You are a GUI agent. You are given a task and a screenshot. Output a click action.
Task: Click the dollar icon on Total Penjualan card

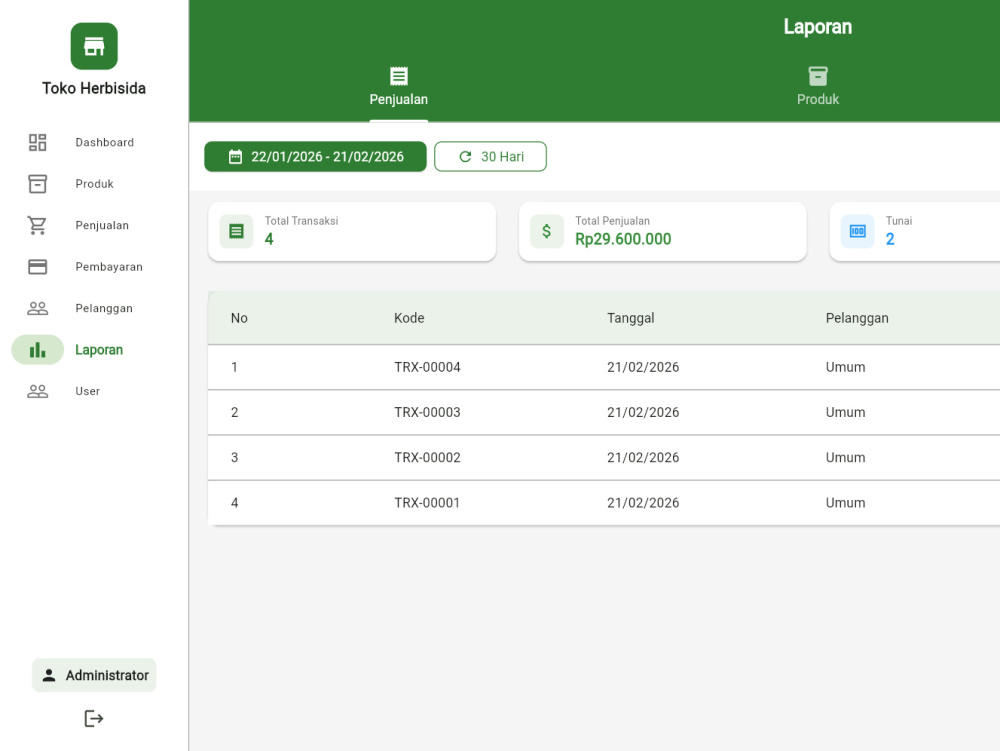(547, 231)
